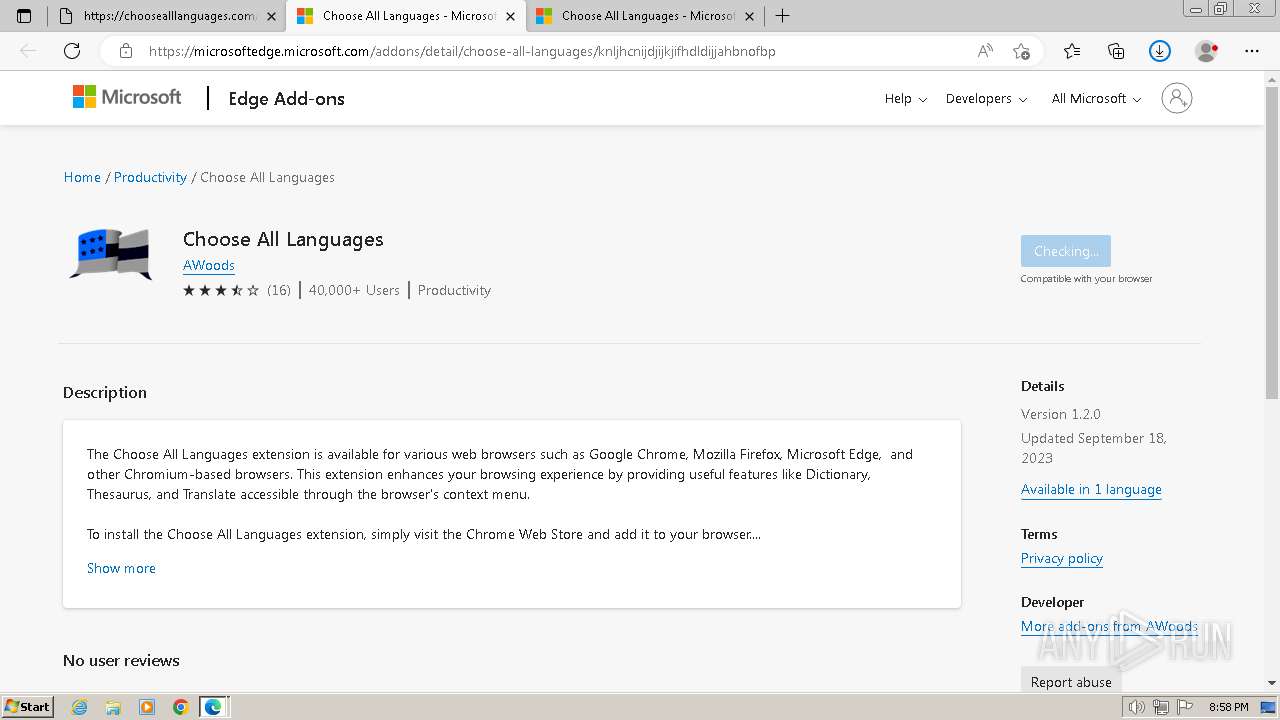Image resolution: width=1280 pixels, height=720 pixels.
Task: Open the Action Center flag tray icon
Action: coord(1184,707)
